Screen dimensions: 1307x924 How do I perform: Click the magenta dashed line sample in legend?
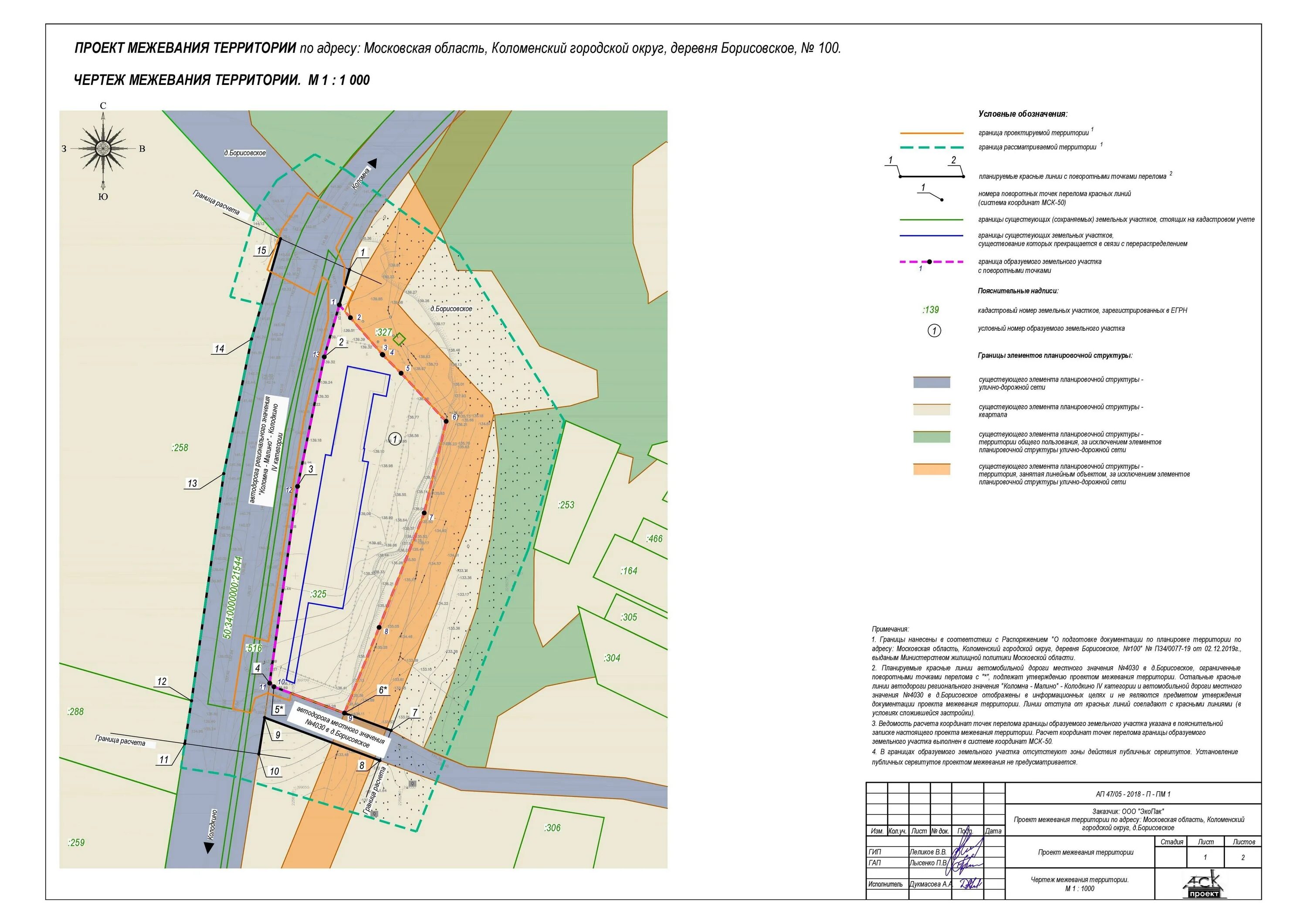tap(931, 262)
